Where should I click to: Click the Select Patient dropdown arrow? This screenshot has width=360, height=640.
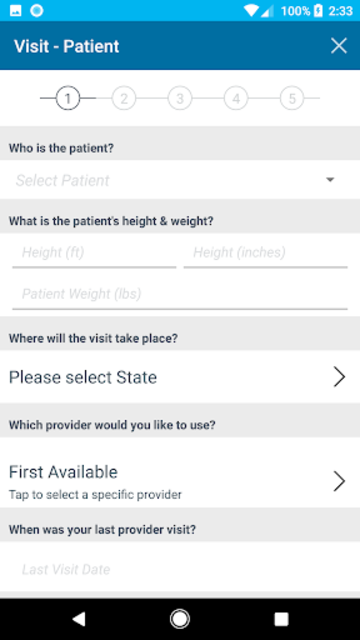click(330, 180)
